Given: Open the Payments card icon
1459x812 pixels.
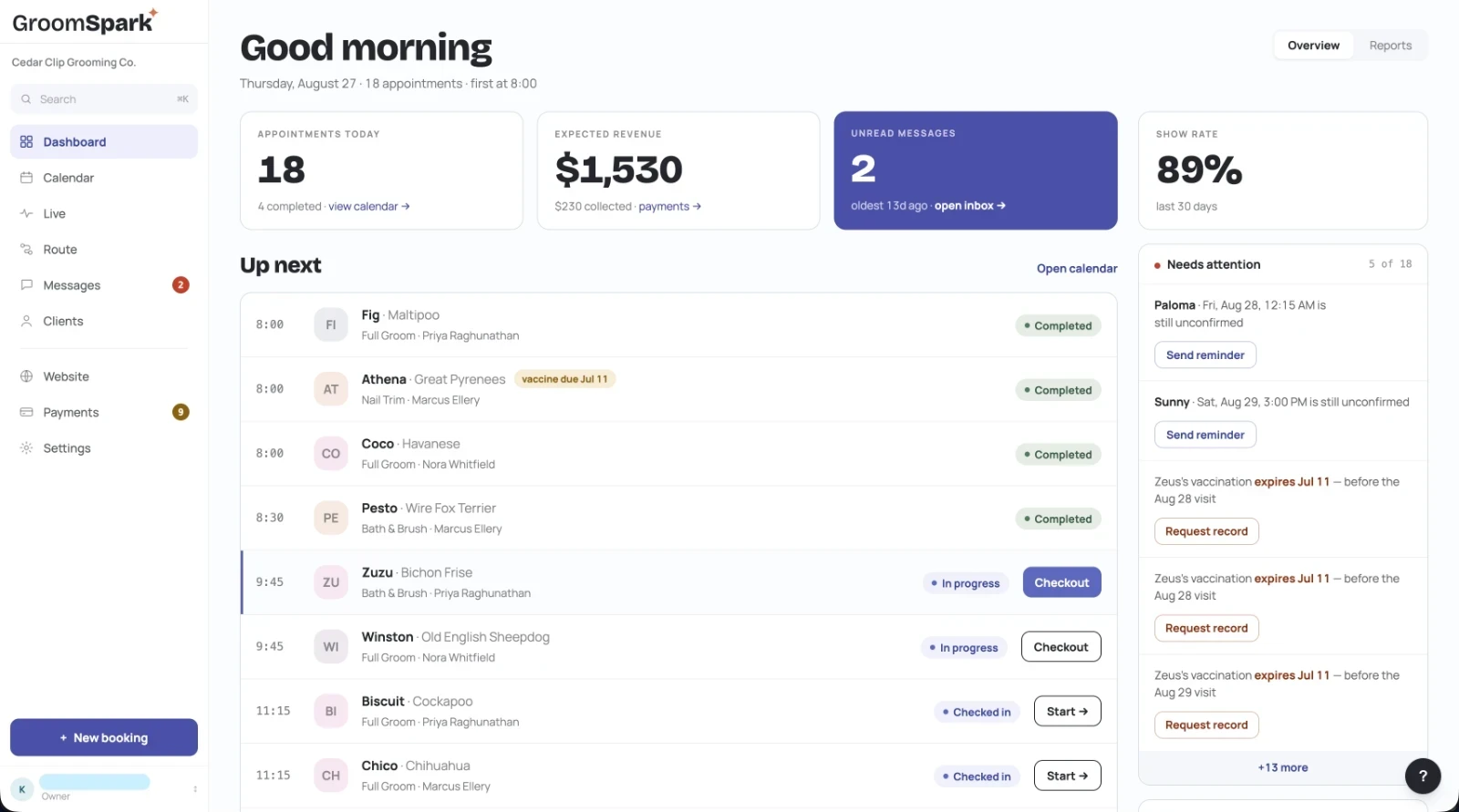Looking at the screenshot, I should (26, 412).
